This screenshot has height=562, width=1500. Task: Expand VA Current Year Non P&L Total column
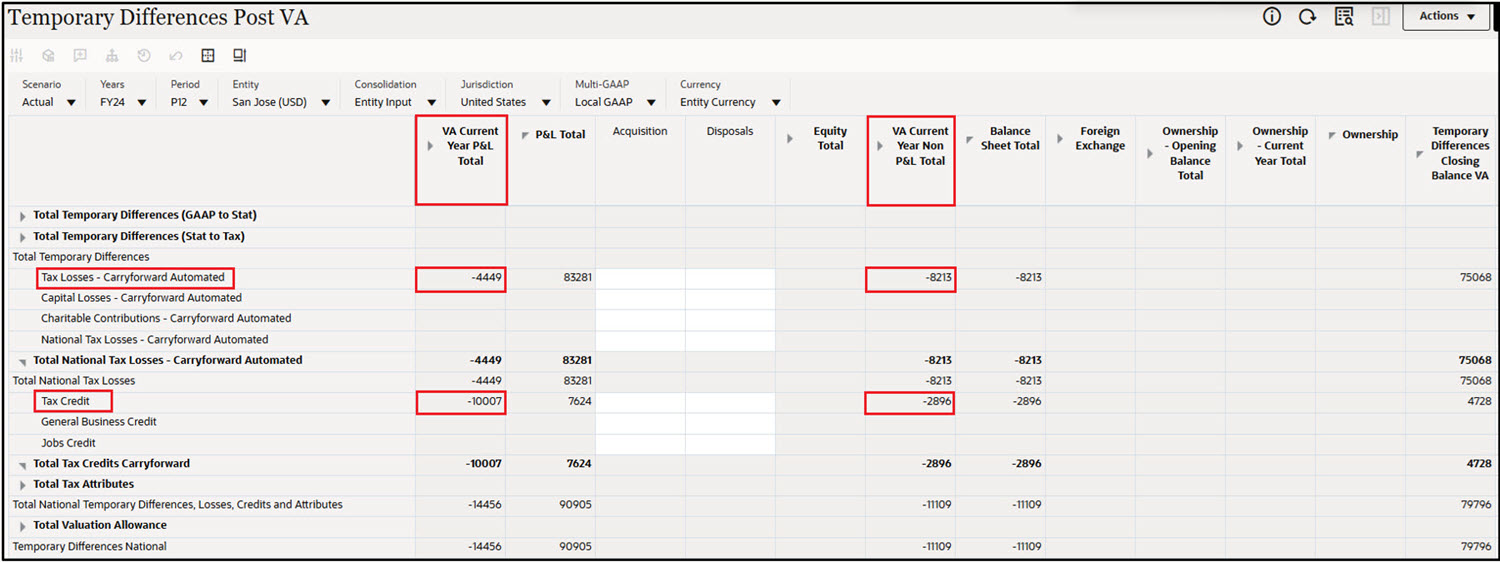tap(881, 146)
